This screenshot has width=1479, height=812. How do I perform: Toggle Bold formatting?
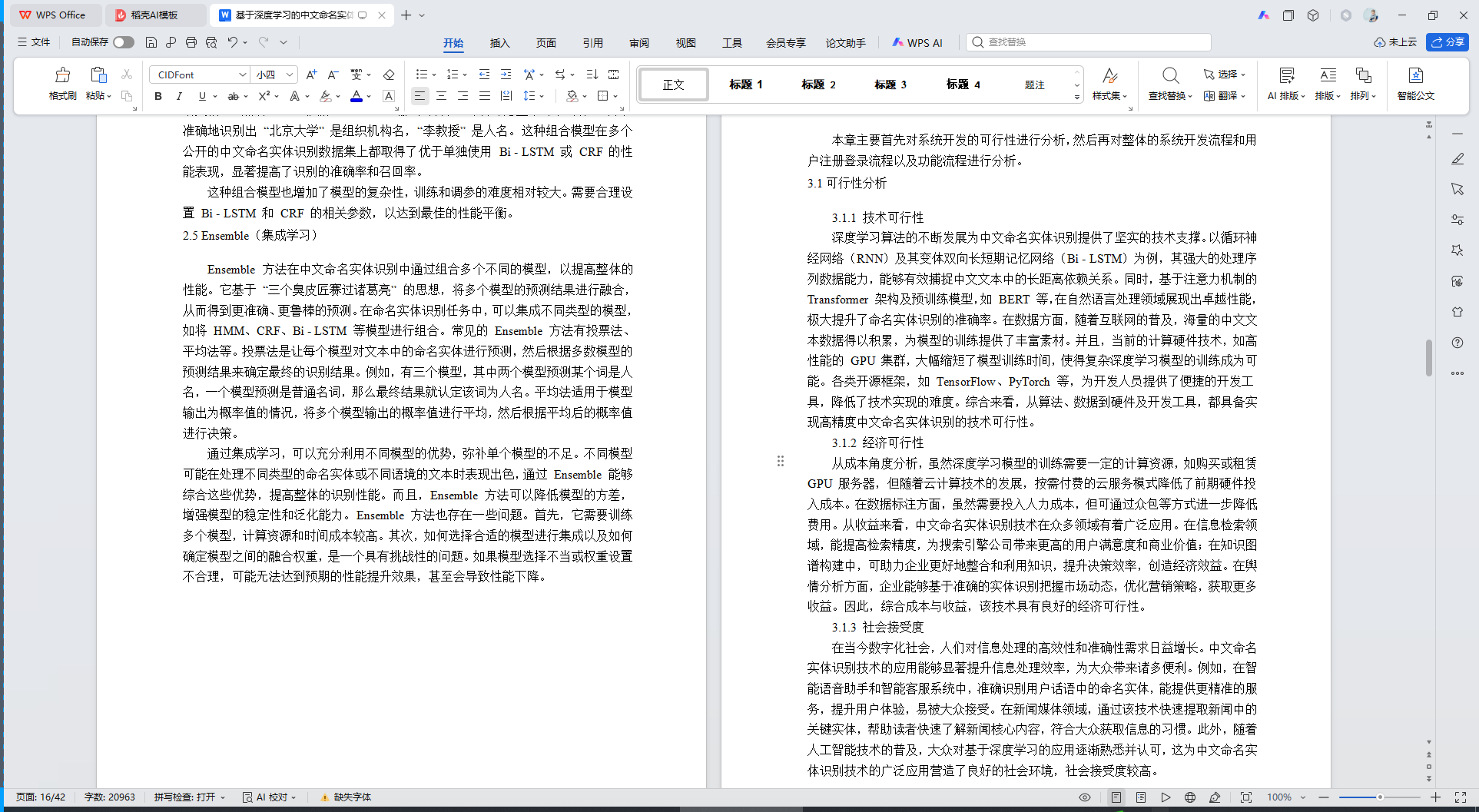click(x=158, y=96)
